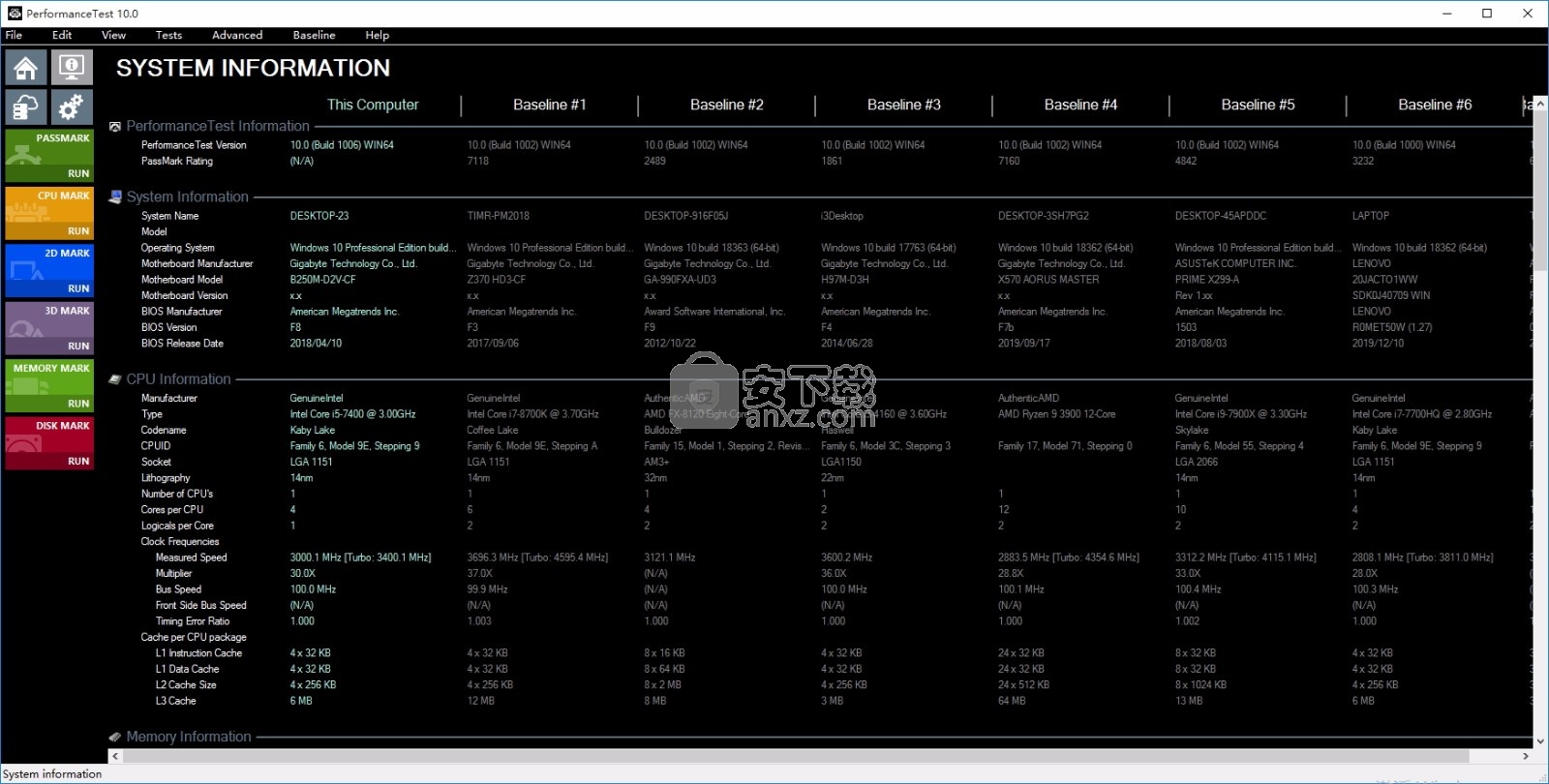Click Baseline #1 PassMark rating 7118
This screenshot has width=1549, height=784.
[x=478, y=162]
